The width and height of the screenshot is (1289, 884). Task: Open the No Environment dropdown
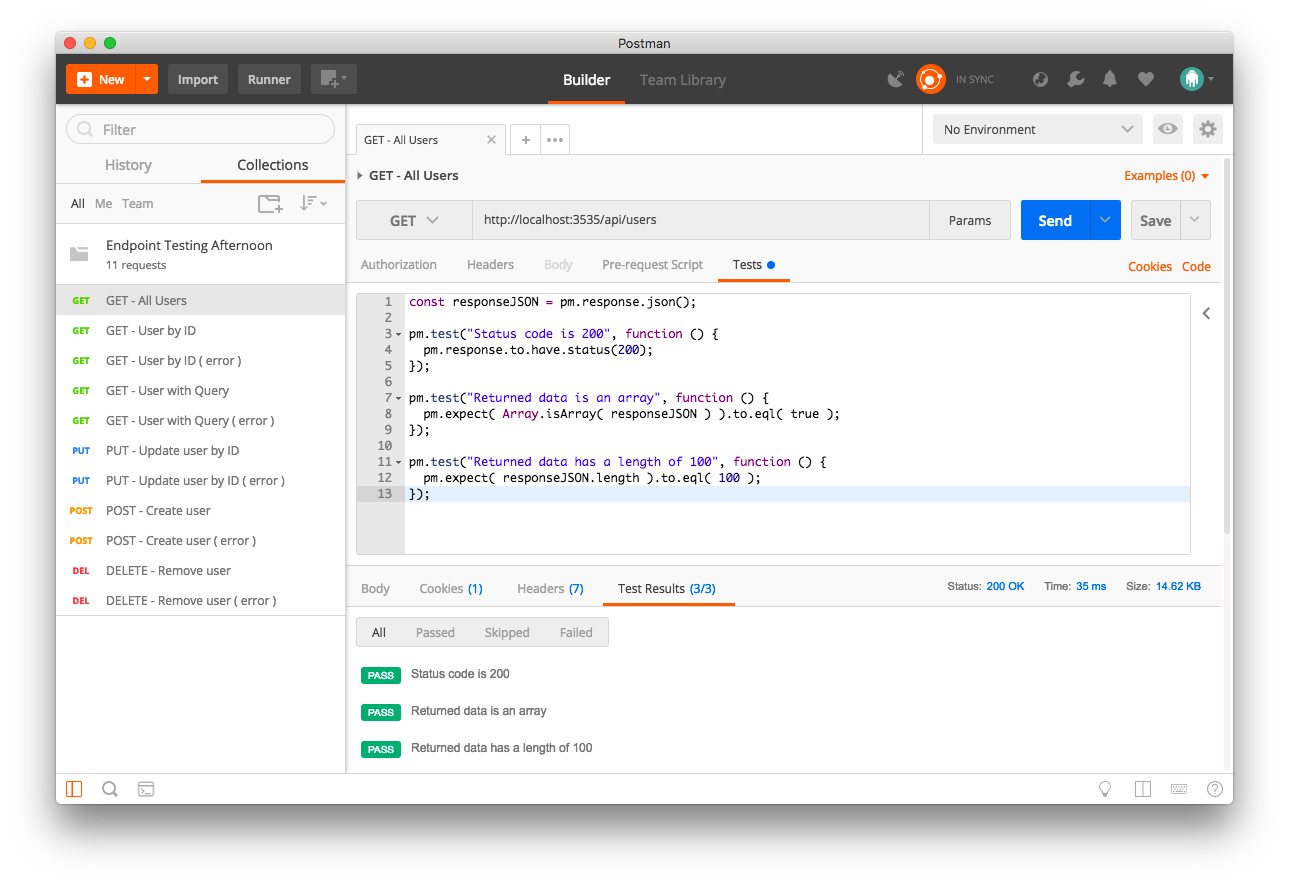pos(1038,129)
